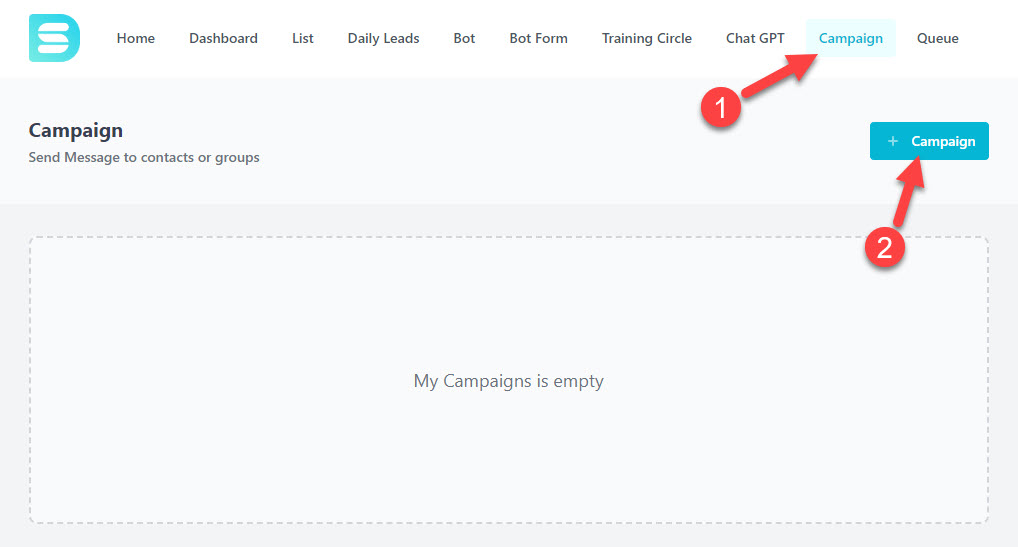Click 'Send Message to contacts or groups' subtitle
Screen dimensions: 1018x547
tap(144, 157)
